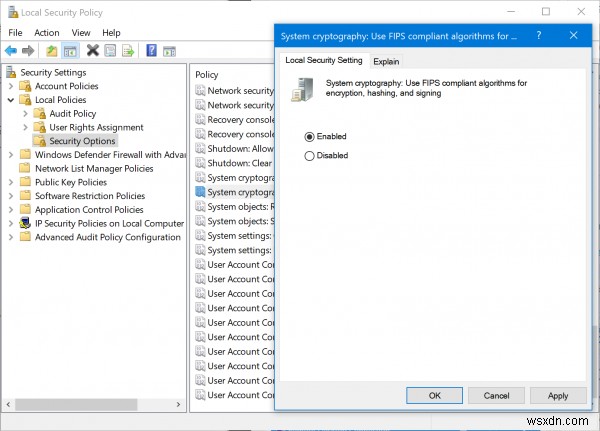Select the Enabled radio button
The image size is (600, 431).
(310, 136)
